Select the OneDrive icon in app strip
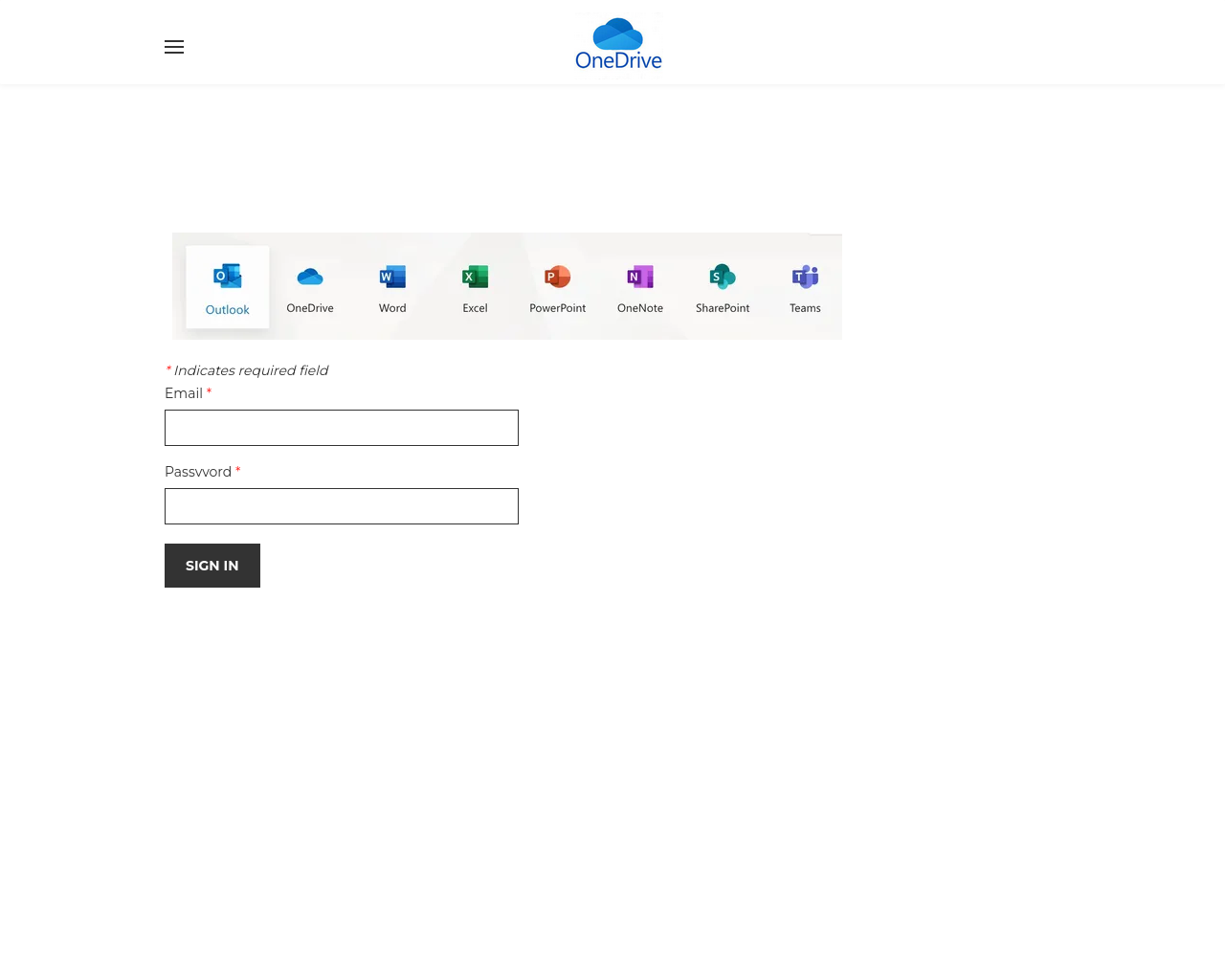This screenshot has width=1225, height=980. click(310, 277)
